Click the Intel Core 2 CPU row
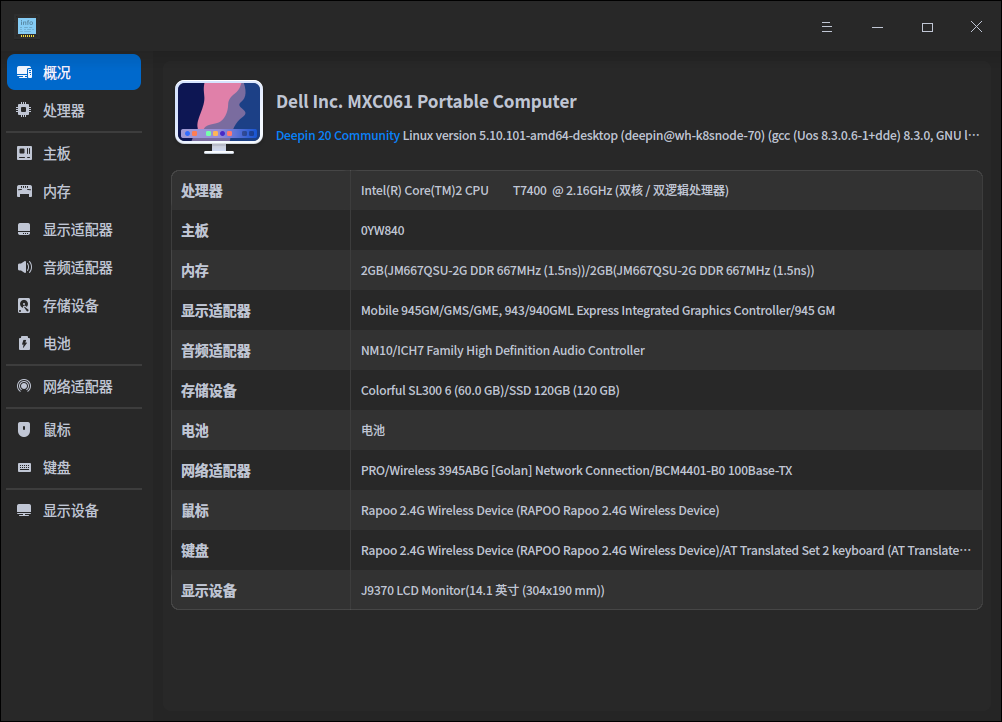Viewport: 1002px width, 722px height. 576,190
